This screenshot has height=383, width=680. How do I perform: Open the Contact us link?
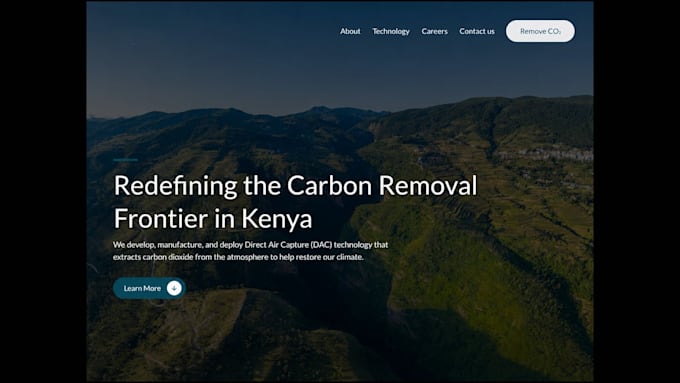click(x=477, y=31)
